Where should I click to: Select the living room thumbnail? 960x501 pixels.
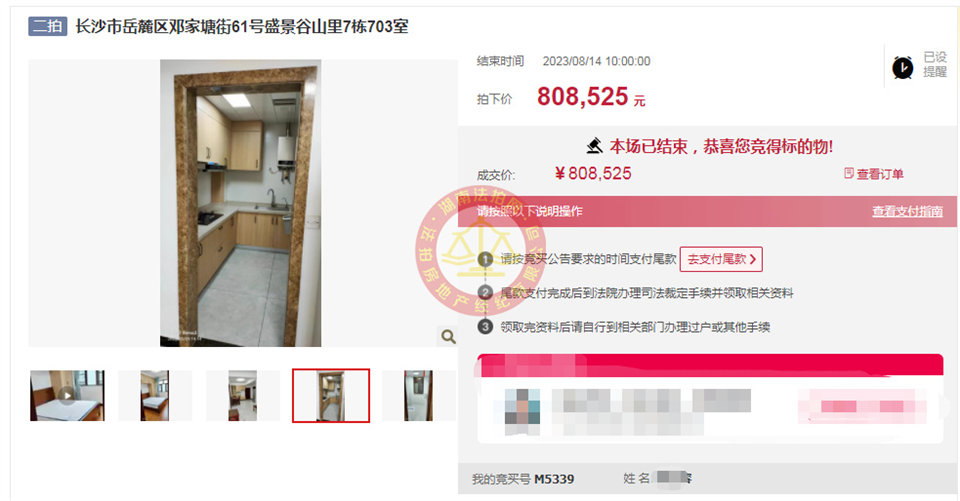coord(242,395)
